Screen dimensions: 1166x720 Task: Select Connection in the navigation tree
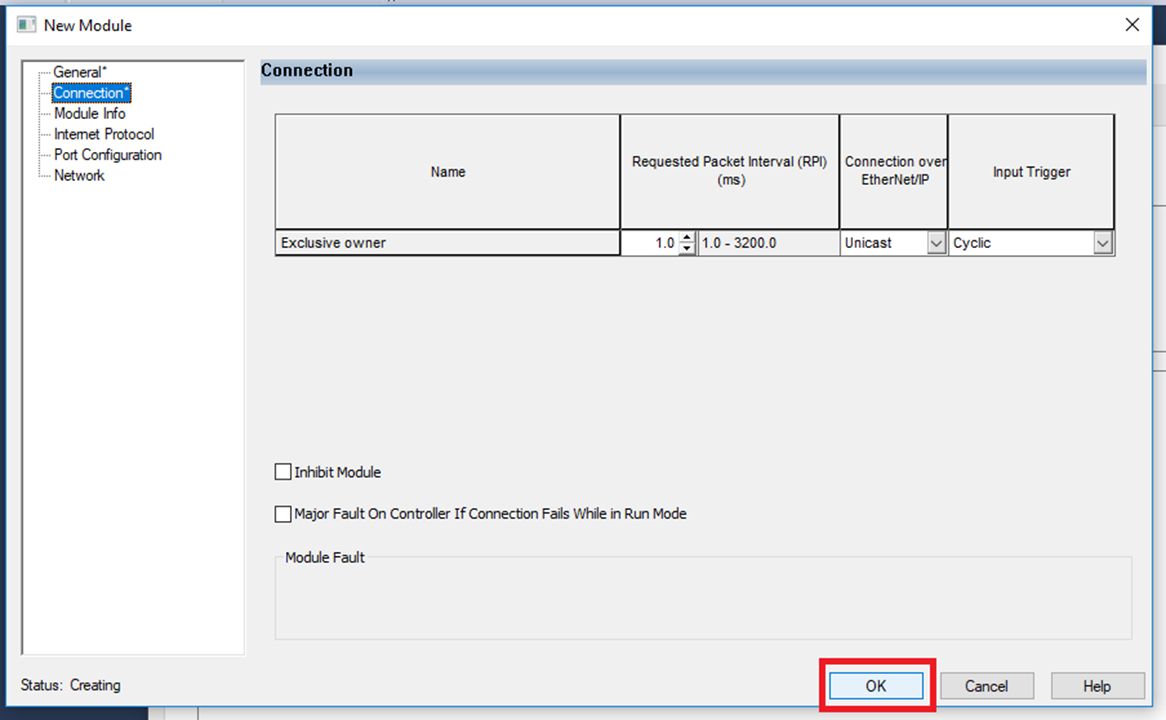(x=91, y=93)
